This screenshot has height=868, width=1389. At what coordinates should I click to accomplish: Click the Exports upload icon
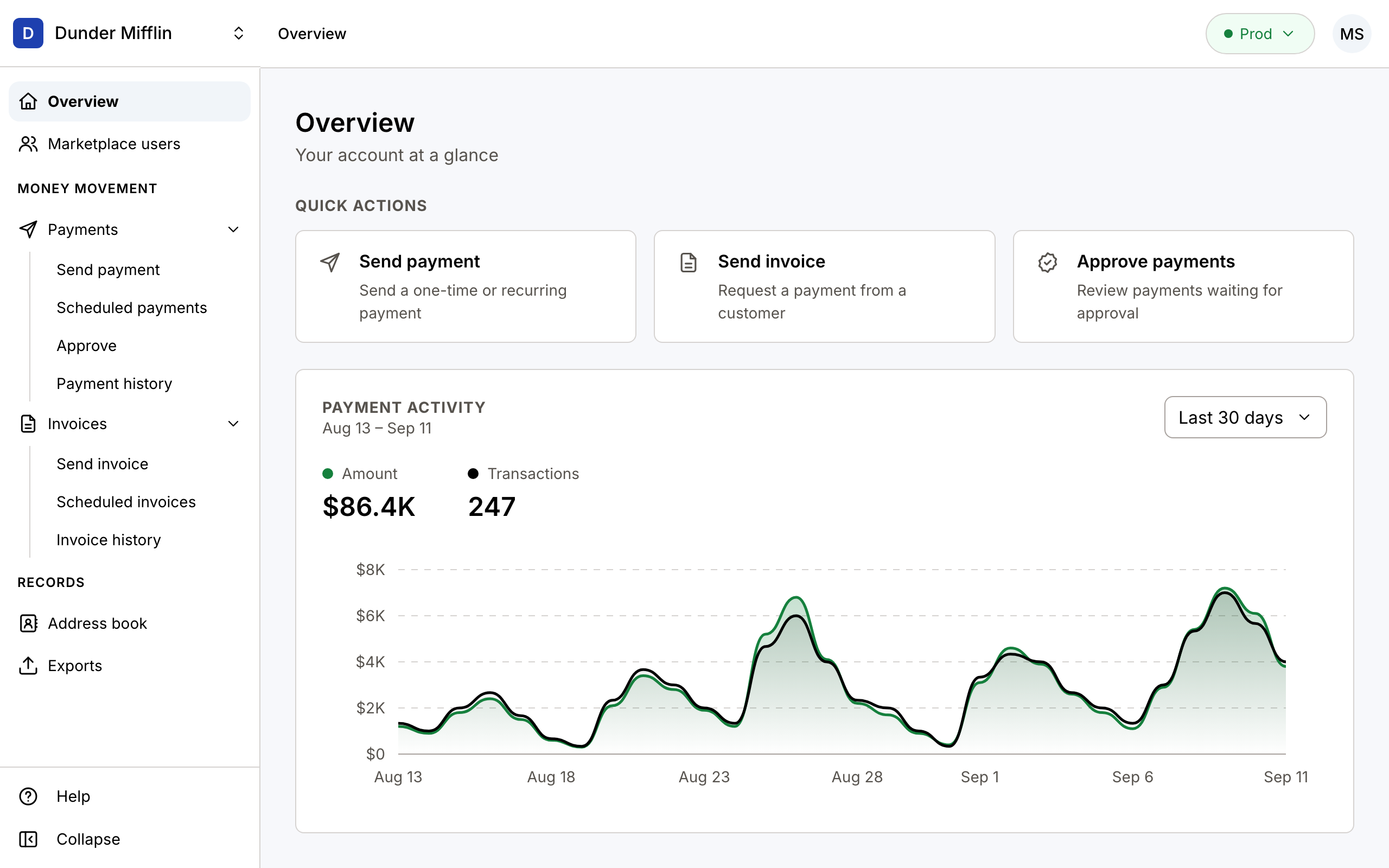(28, 666)
